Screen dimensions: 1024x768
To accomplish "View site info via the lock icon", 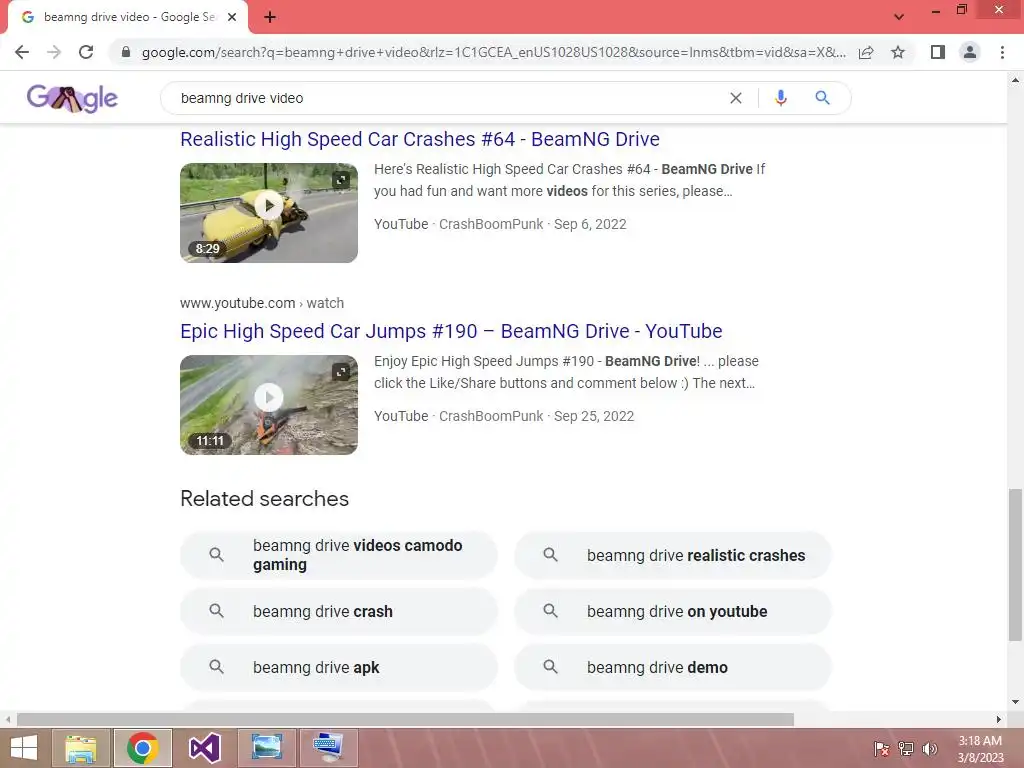I will 126,52.
